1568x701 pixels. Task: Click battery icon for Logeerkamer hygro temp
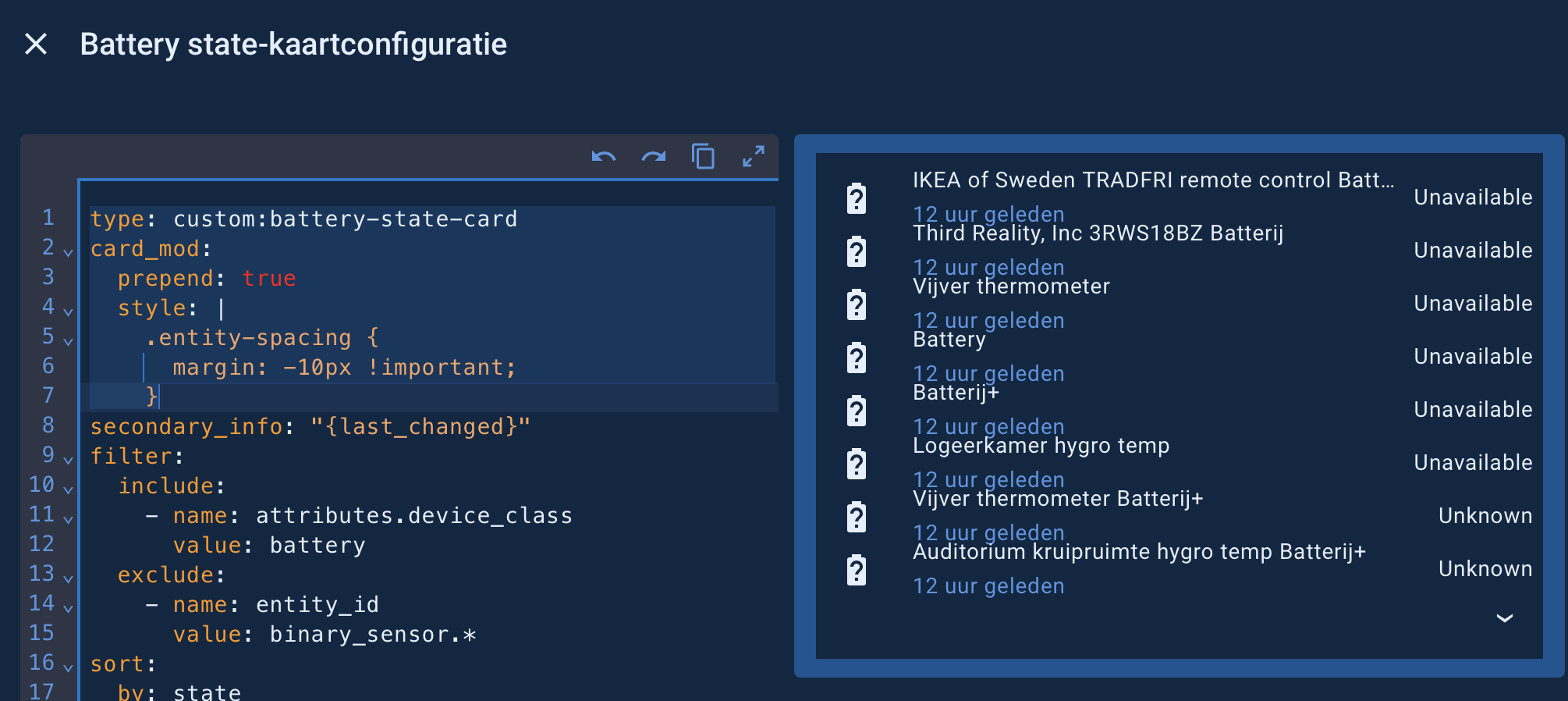[x=857, y=464]
